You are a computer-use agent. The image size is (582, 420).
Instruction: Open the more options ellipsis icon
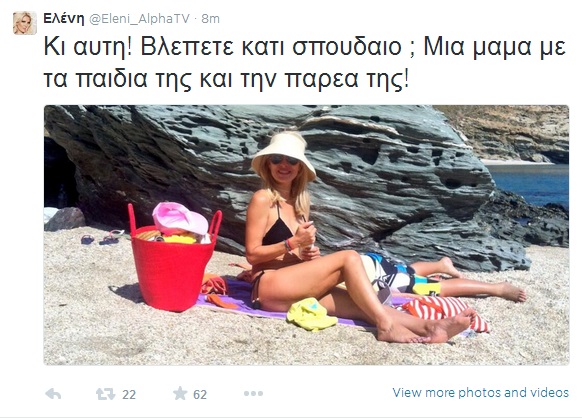tap(253, 394)
